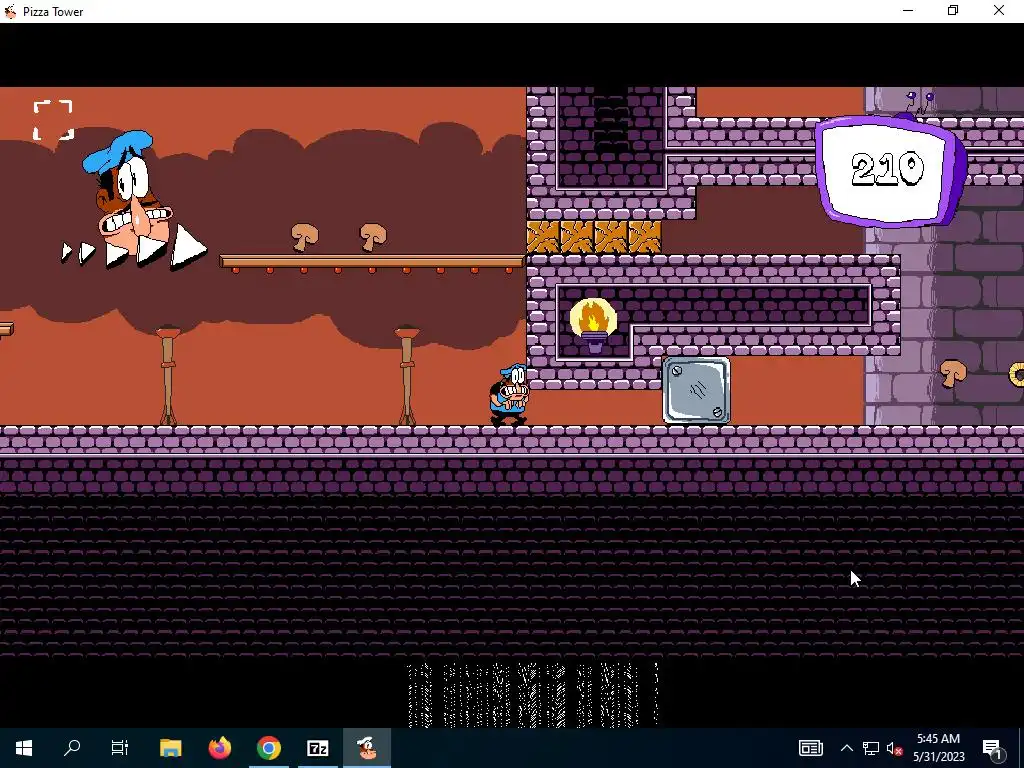Open 7-Zip from taskbar

[x=317, y=748]
